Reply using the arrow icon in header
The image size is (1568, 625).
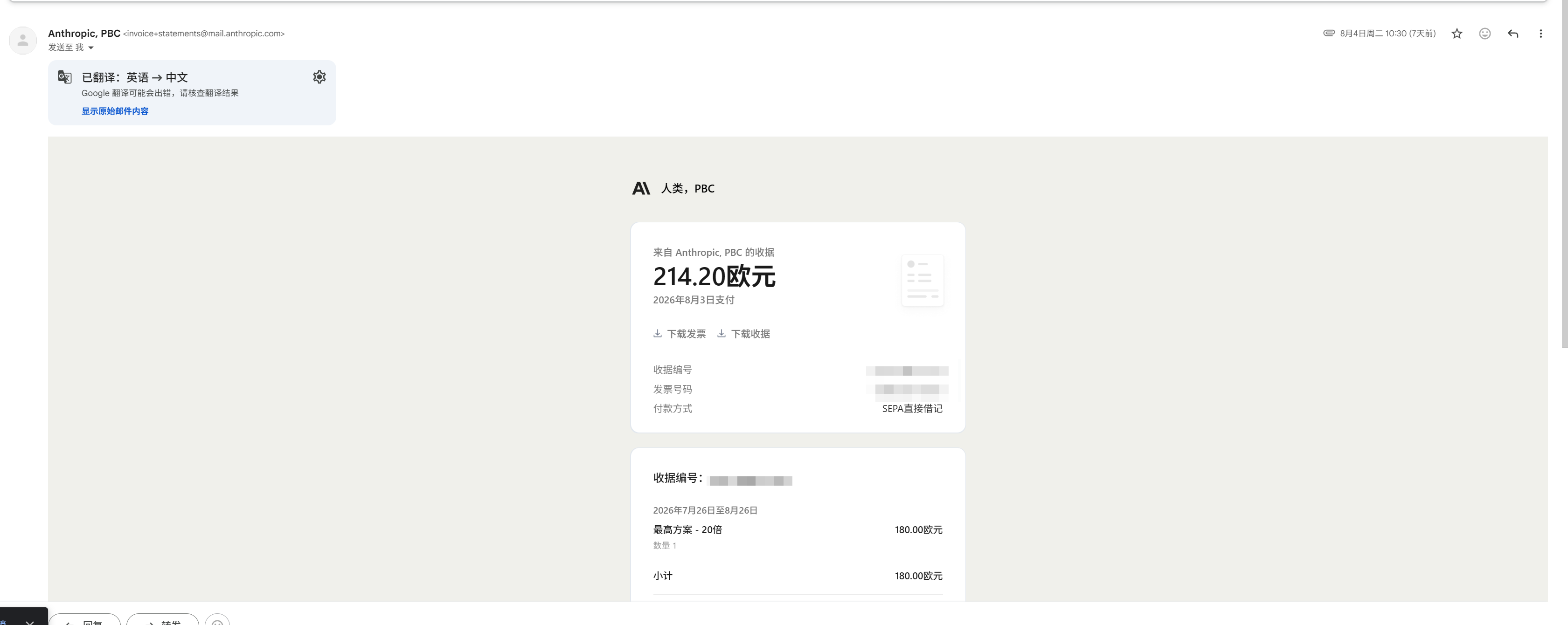(x=1512, y=34)
